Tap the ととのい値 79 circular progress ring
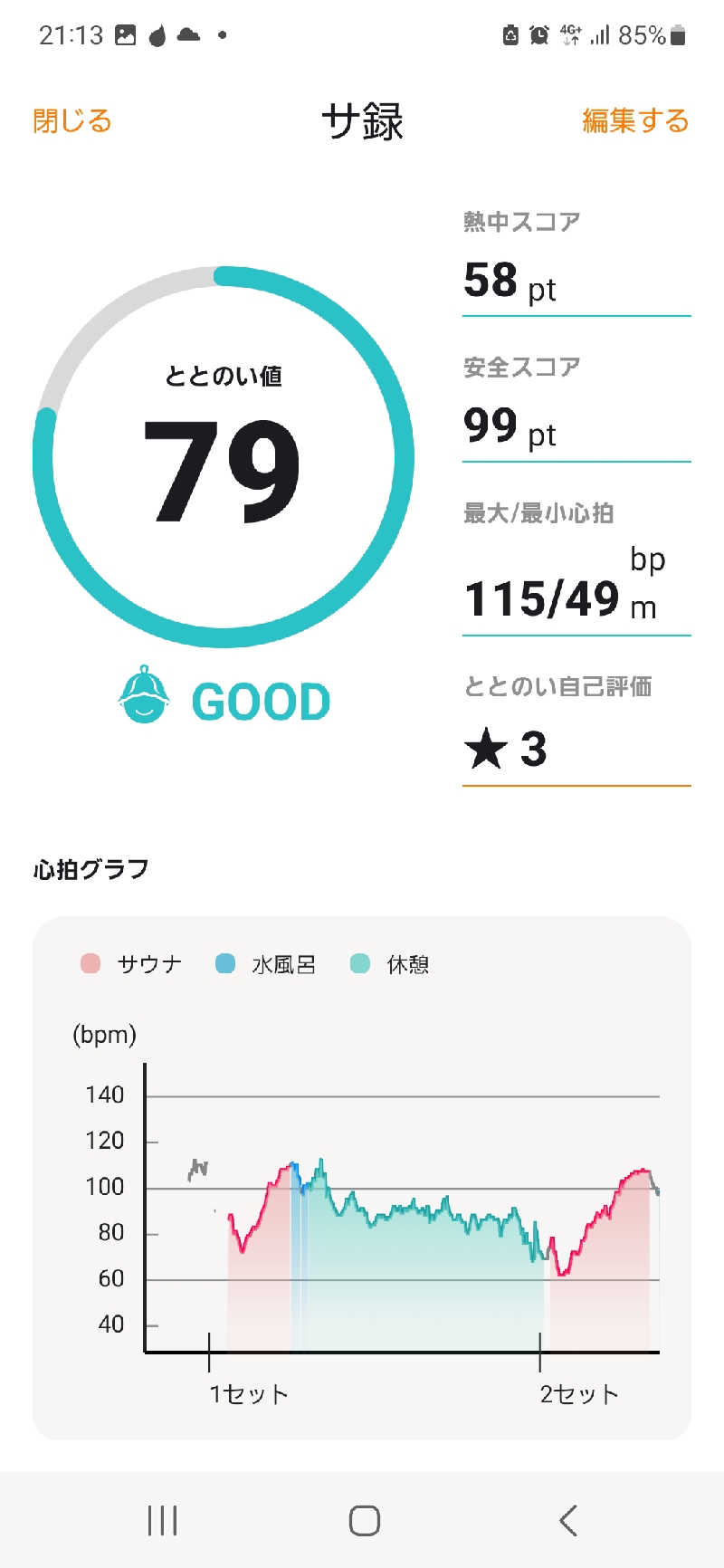 coord(224,457)
